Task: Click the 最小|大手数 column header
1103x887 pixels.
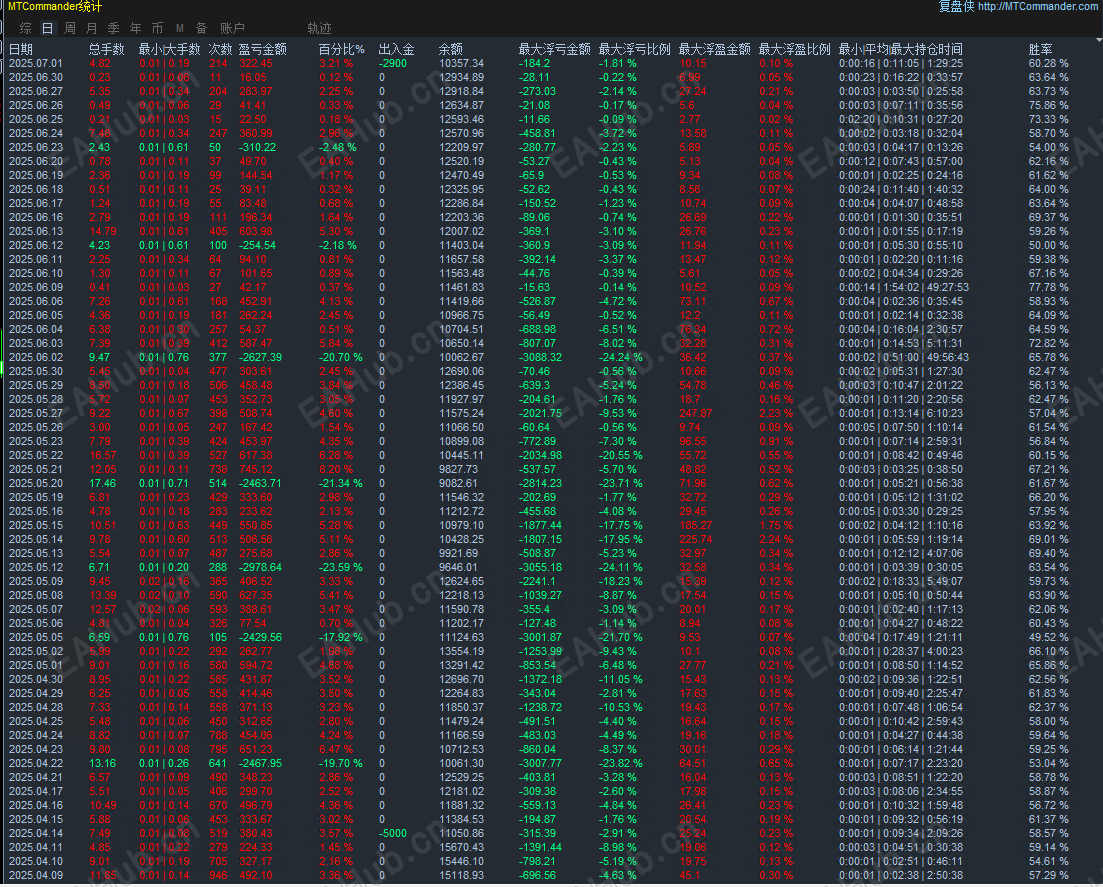Action: point(170,49)
